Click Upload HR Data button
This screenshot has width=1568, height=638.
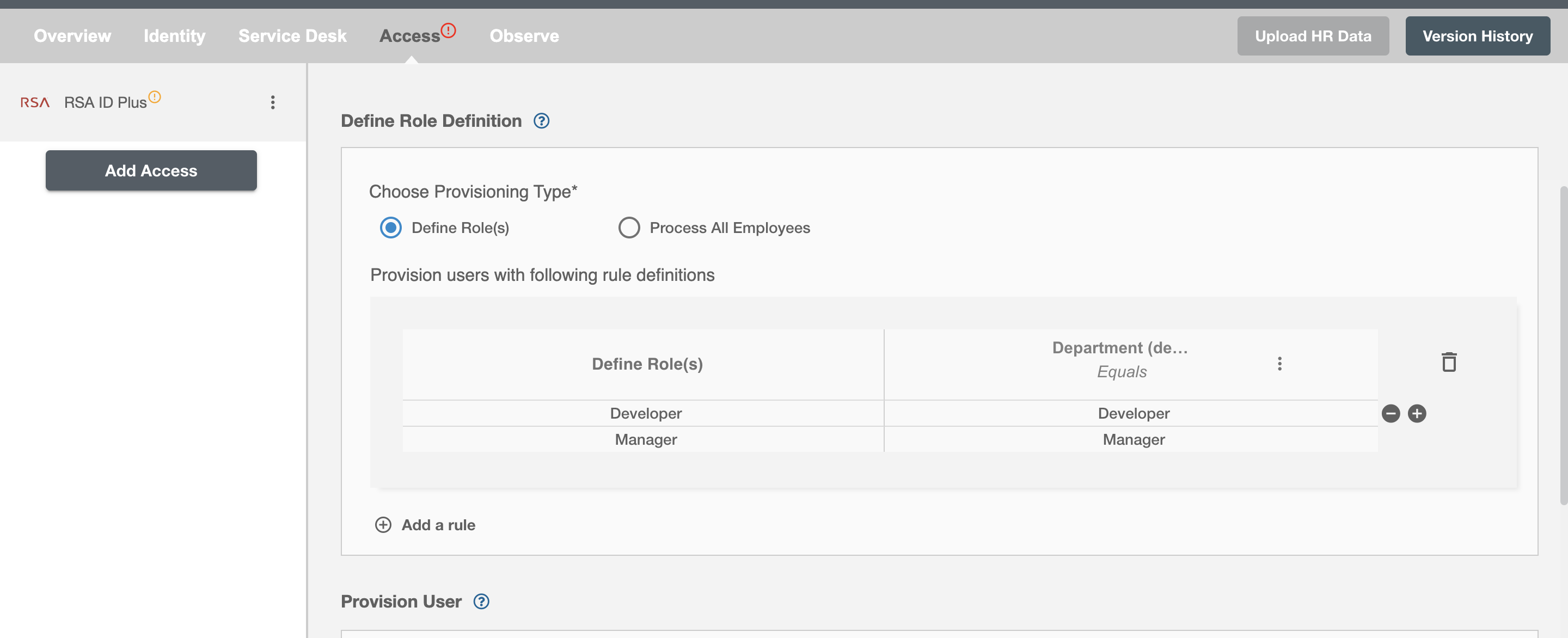[x=1313, y=36]
